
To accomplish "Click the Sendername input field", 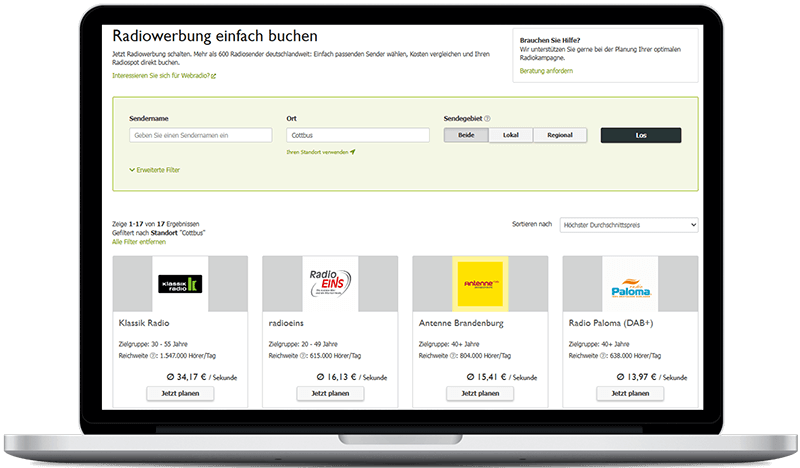I will coord(201,135).
